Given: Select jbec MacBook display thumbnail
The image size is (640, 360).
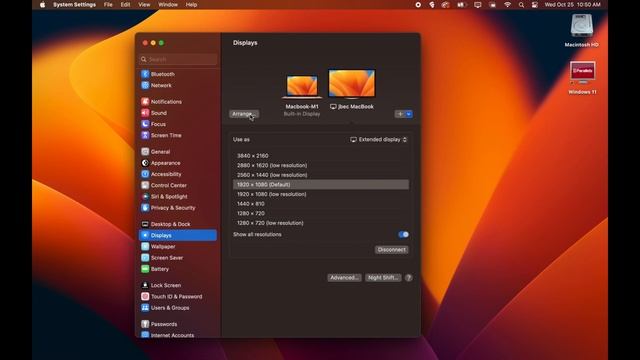Looking at the screenshot, I should coord(352,84).
